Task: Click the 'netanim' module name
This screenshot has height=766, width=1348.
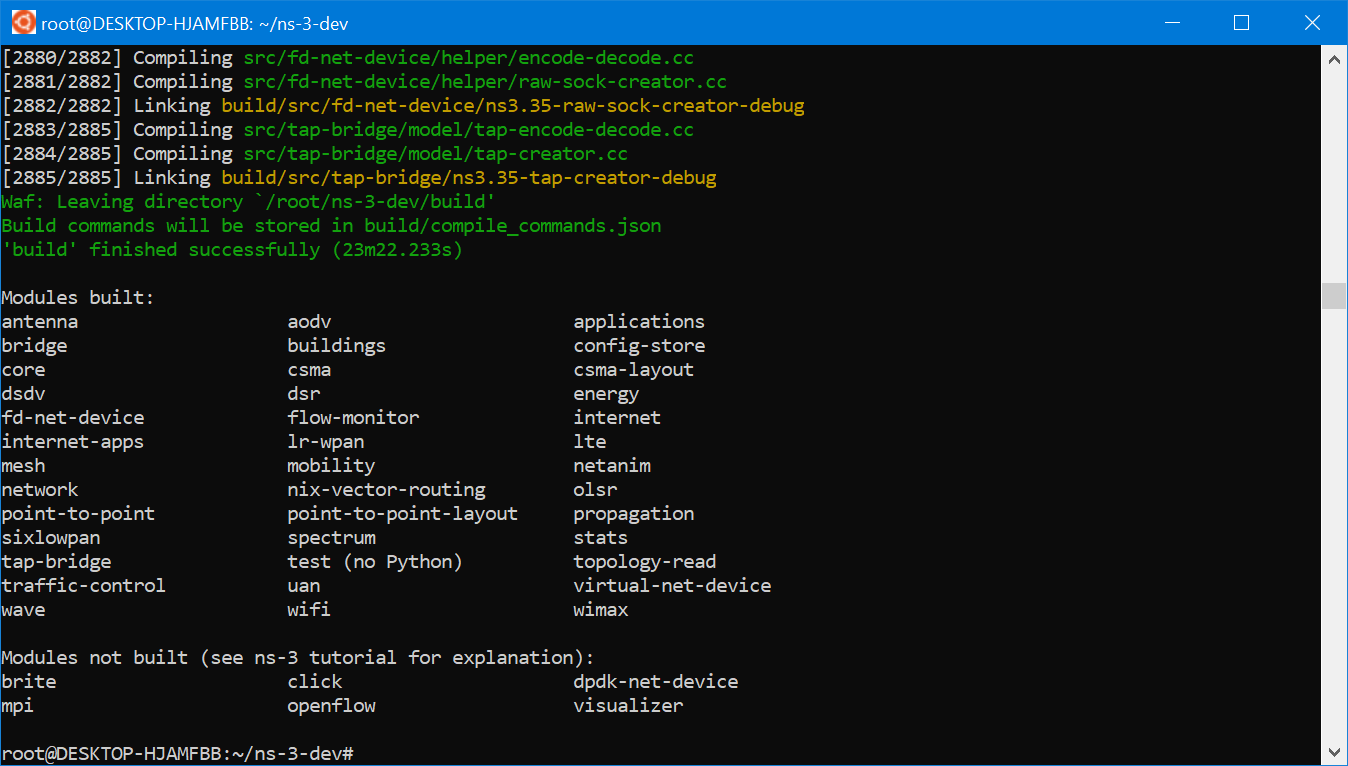Action: 612,466
